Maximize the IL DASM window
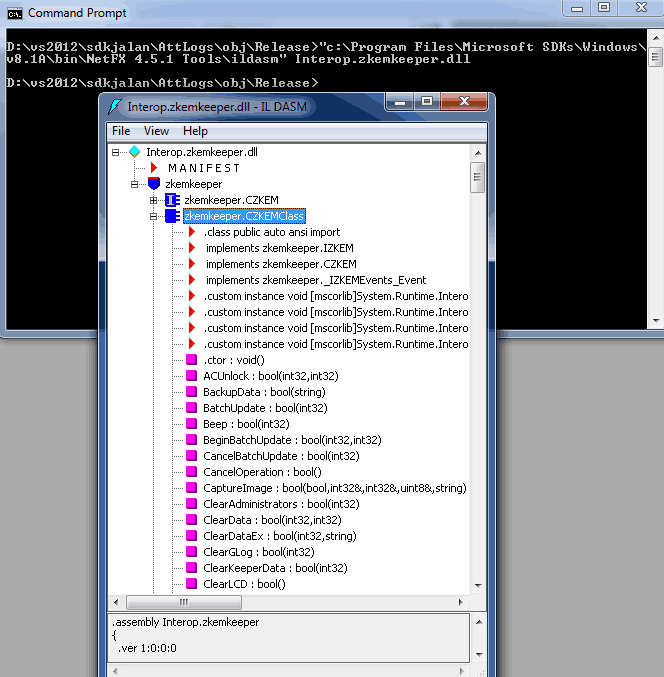664x677 pixels. click(x=427, y=101)
